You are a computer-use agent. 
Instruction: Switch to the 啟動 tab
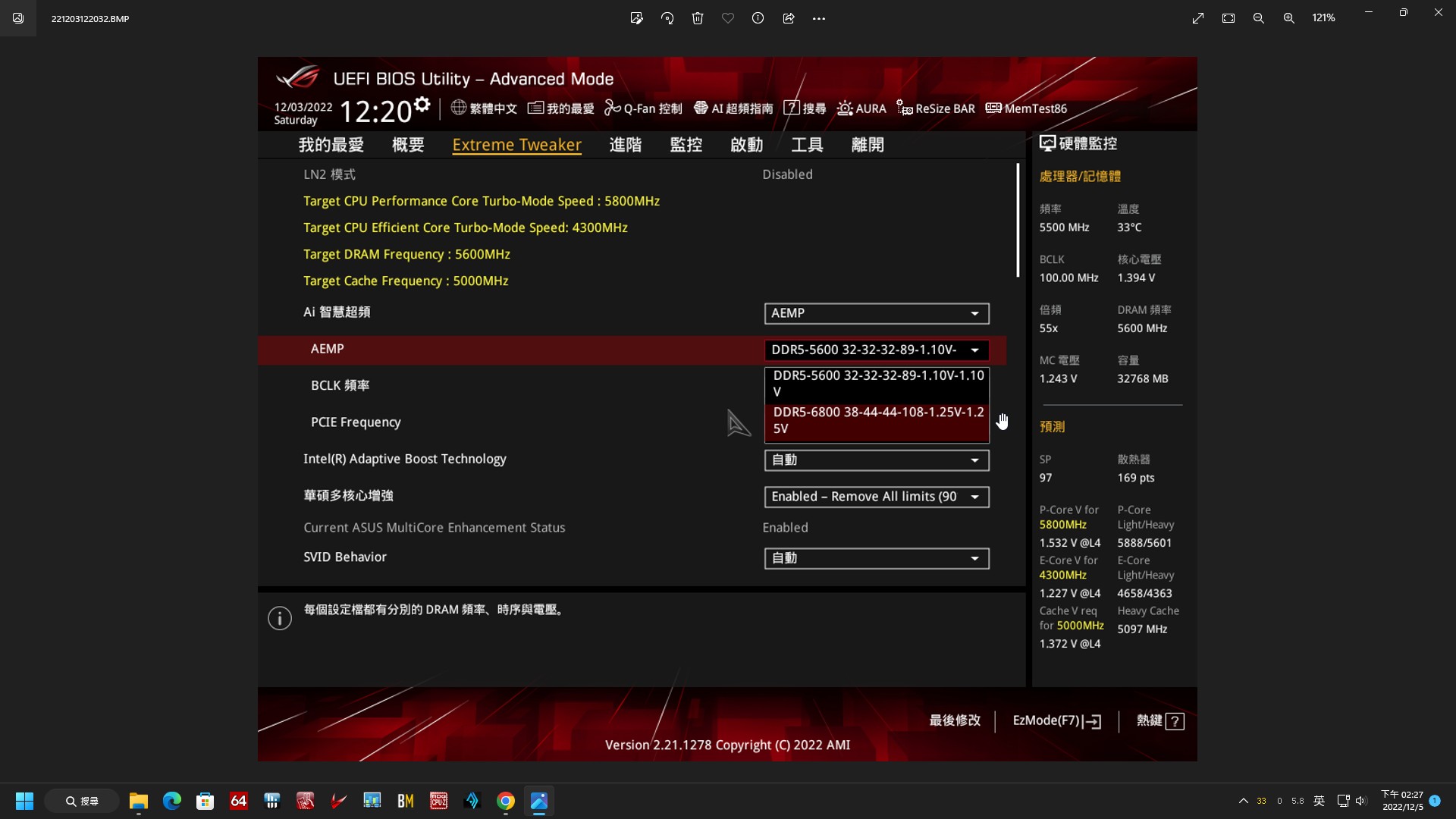(747, 145)
